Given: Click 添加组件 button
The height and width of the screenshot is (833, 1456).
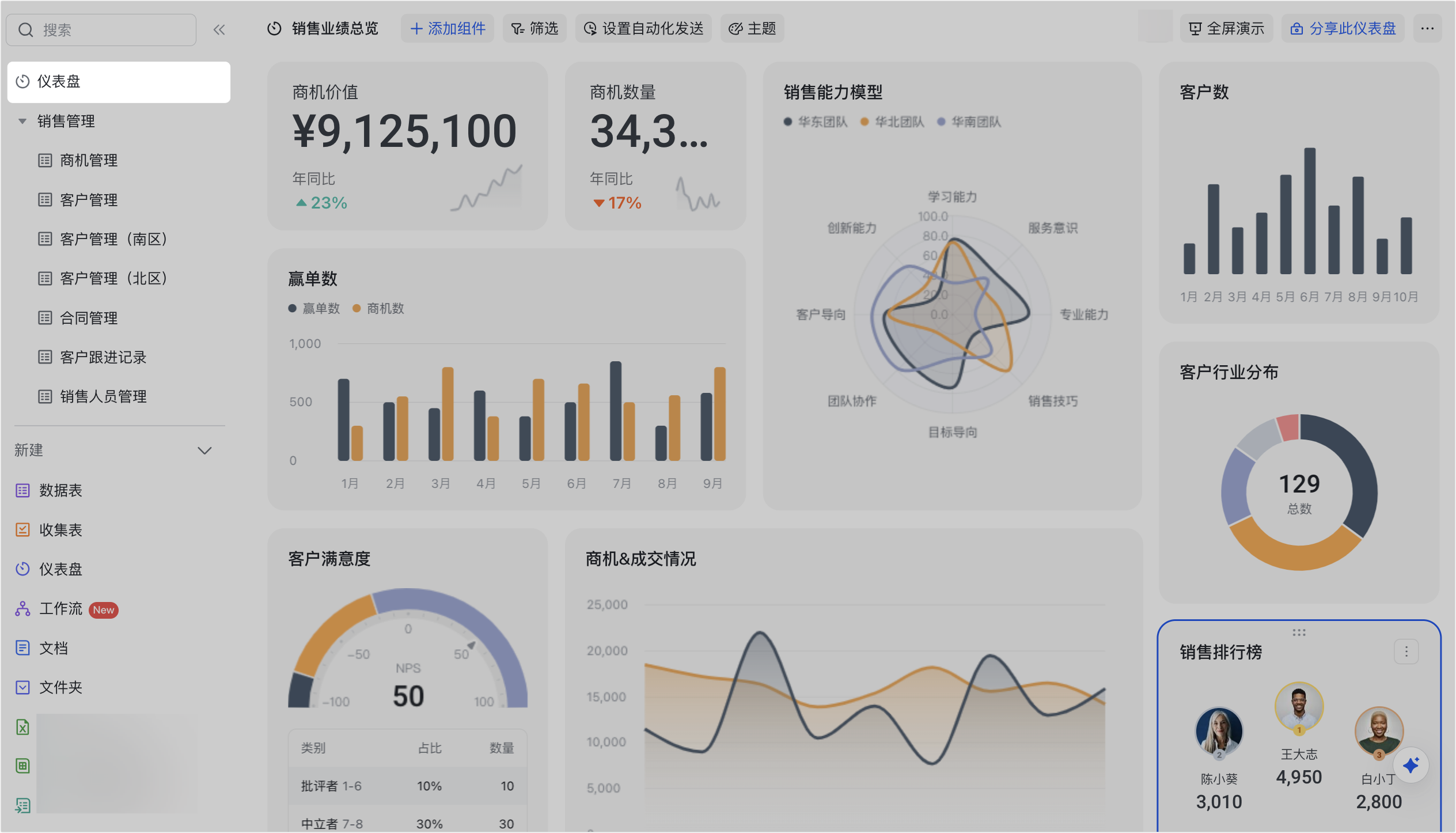Looking at the screenshot, I should pyautogui.click(x=448, y=29).
